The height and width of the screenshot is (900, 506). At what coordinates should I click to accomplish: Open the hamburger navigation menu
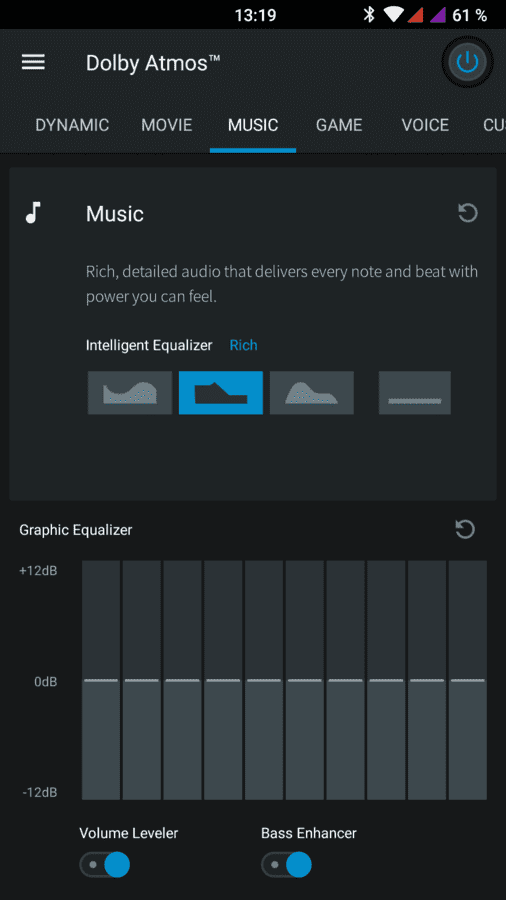33,62
